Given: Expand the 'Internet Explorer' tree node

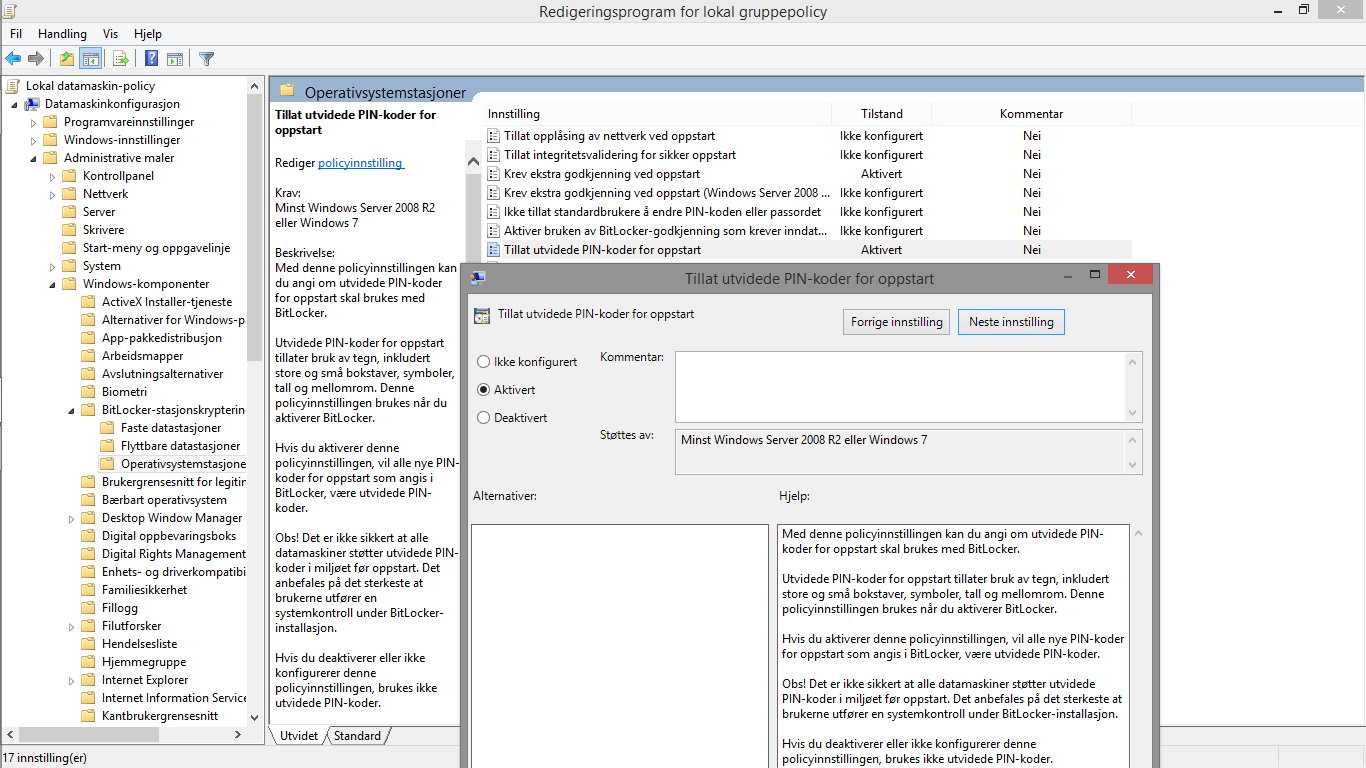Looking at the screenshot, I should (72, 681).
